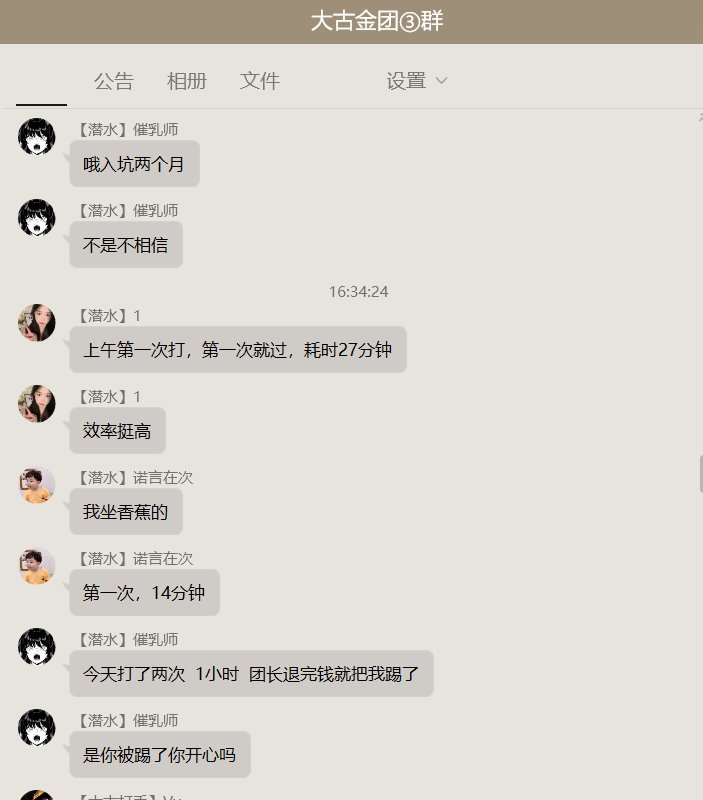The image size is (703, 800).
Task: Click the nickname 【潜水】催乳师 above 不是不相信
Action: coord(127,210)
